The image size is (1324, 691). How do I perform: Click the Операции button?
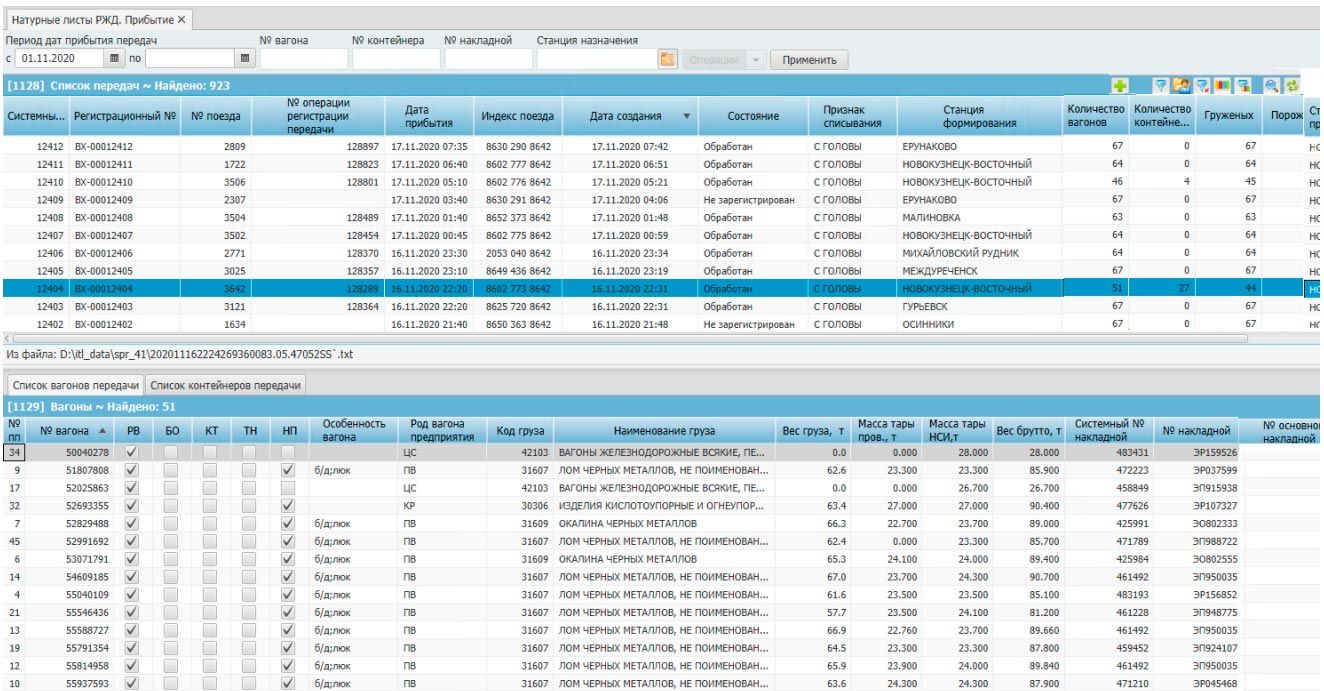point(714,60)
